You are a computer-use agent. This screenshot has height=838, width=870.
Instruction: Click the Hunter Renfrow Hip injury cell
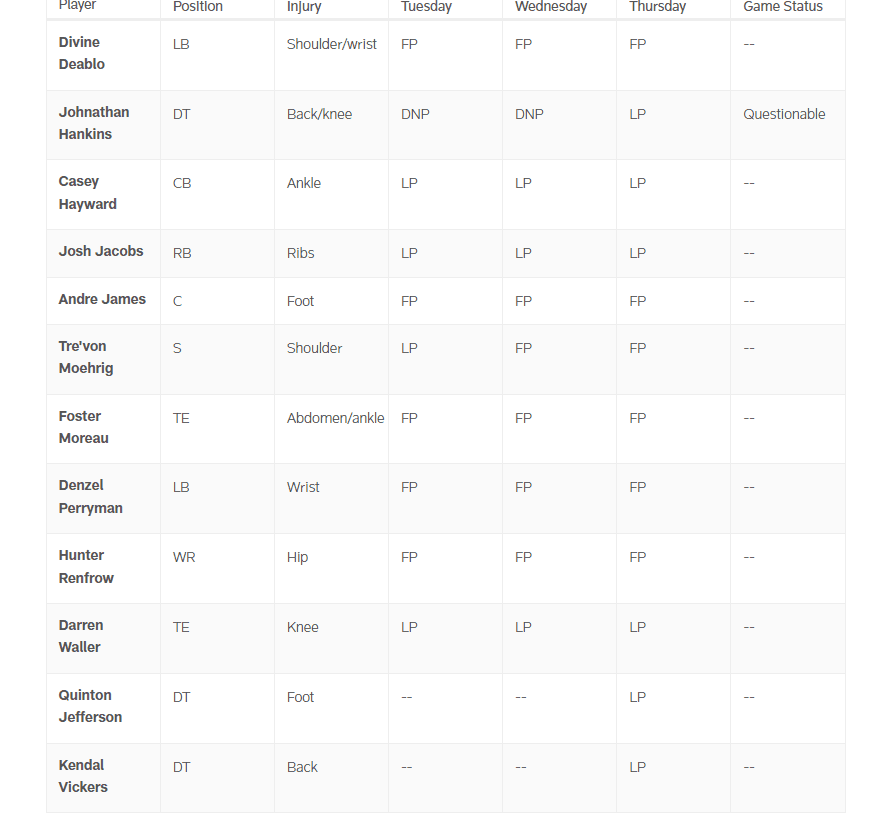pos(332,568)
